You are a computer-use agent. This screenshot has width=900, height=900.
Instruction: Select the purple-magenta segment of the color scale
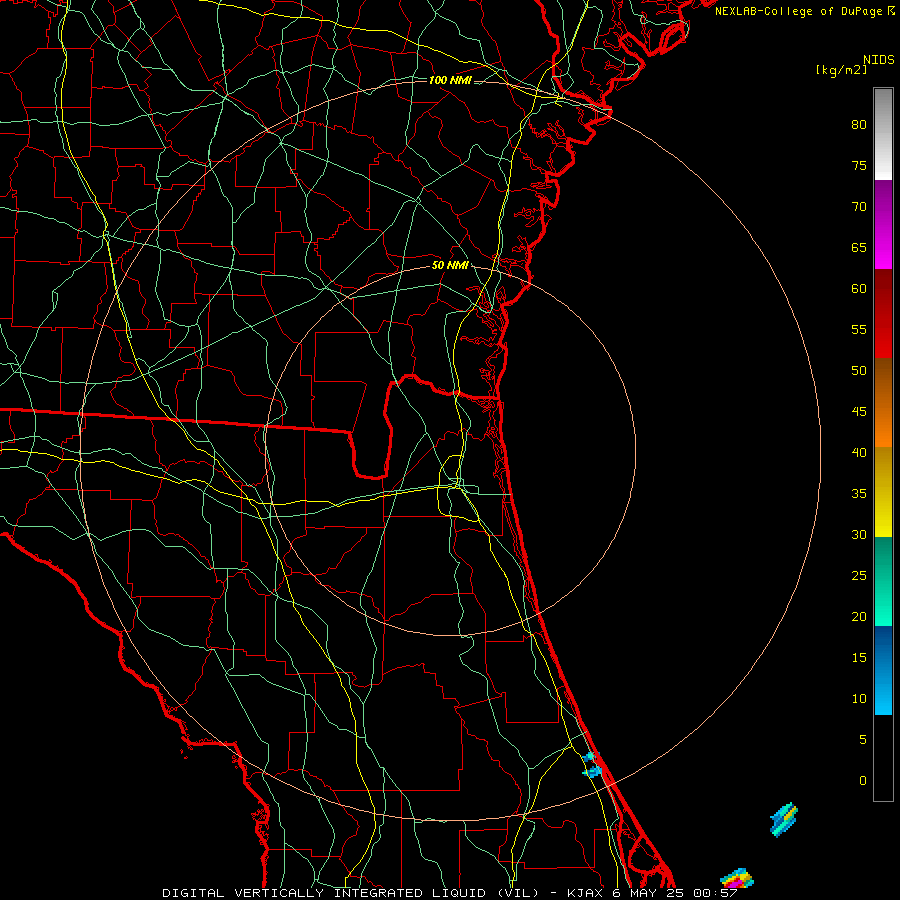point(883,224)
